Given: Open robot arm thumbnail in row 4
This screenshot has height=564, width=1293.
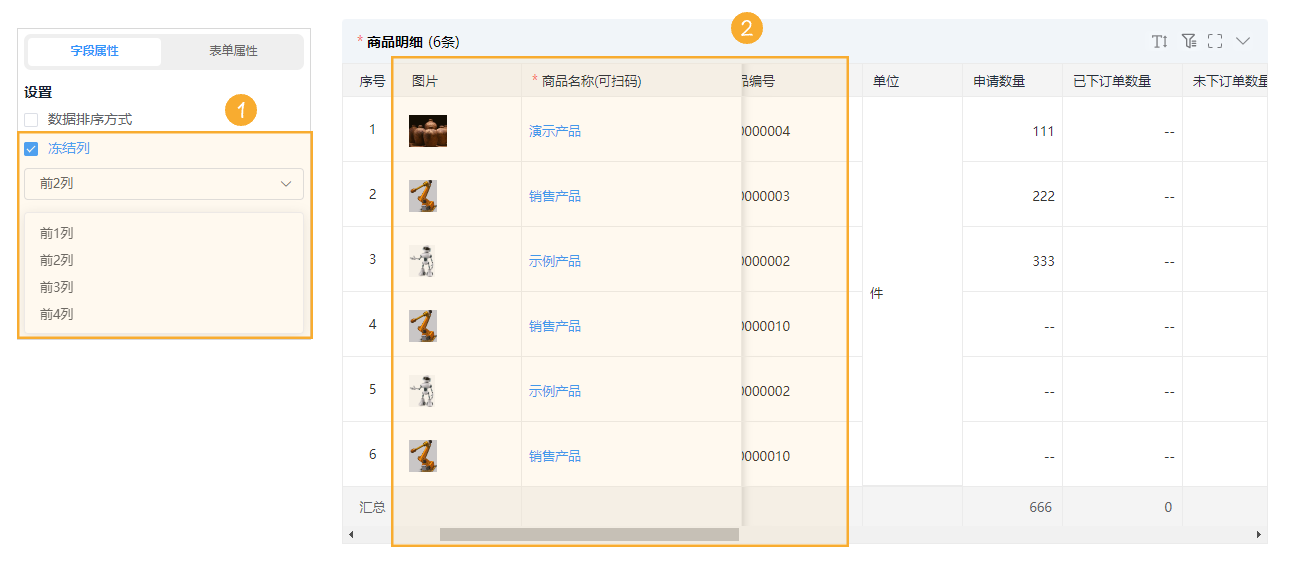Looking at the screenshot, I should [423, 326].
